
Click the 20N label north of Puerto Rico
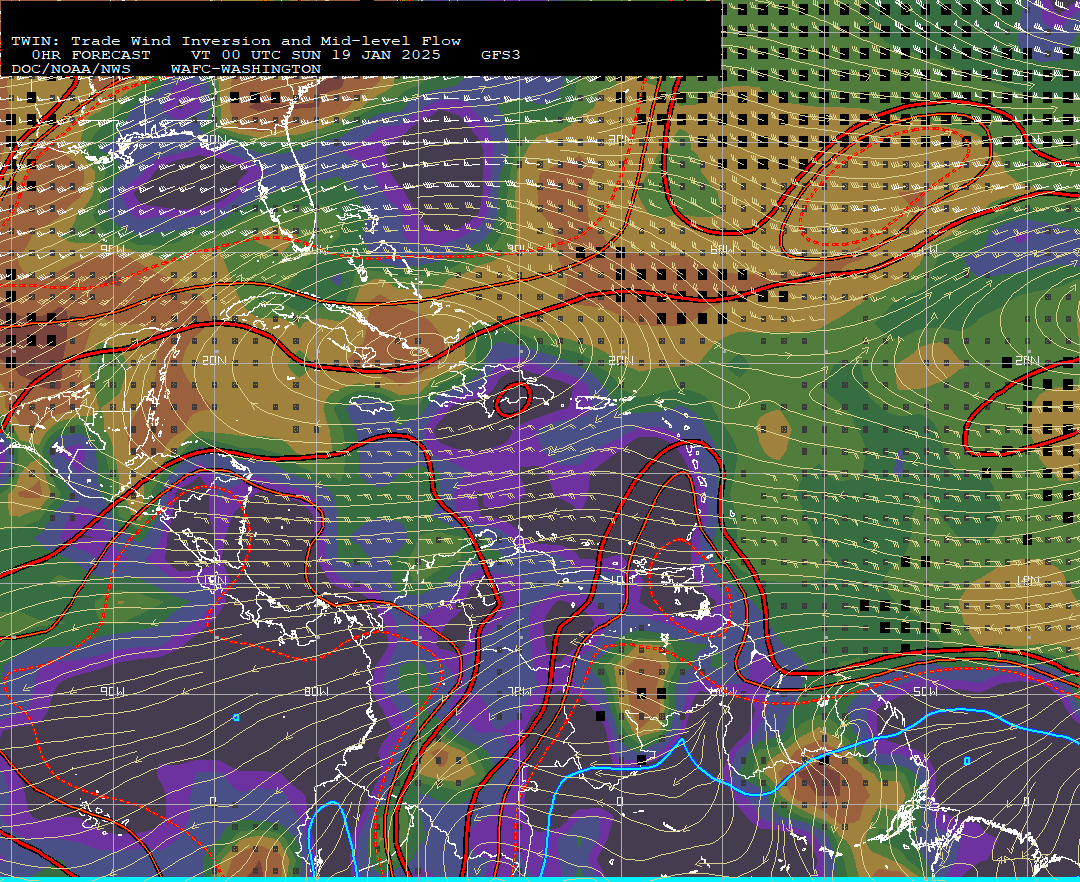[x=621, y=361]
